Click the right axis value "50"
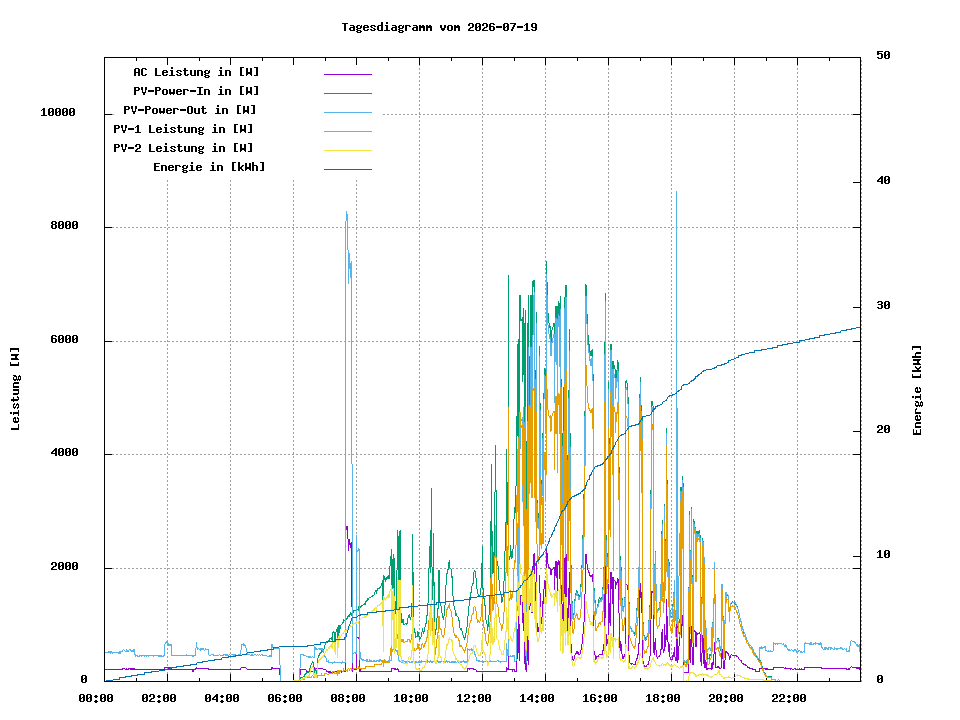 [x=883, y=56]
